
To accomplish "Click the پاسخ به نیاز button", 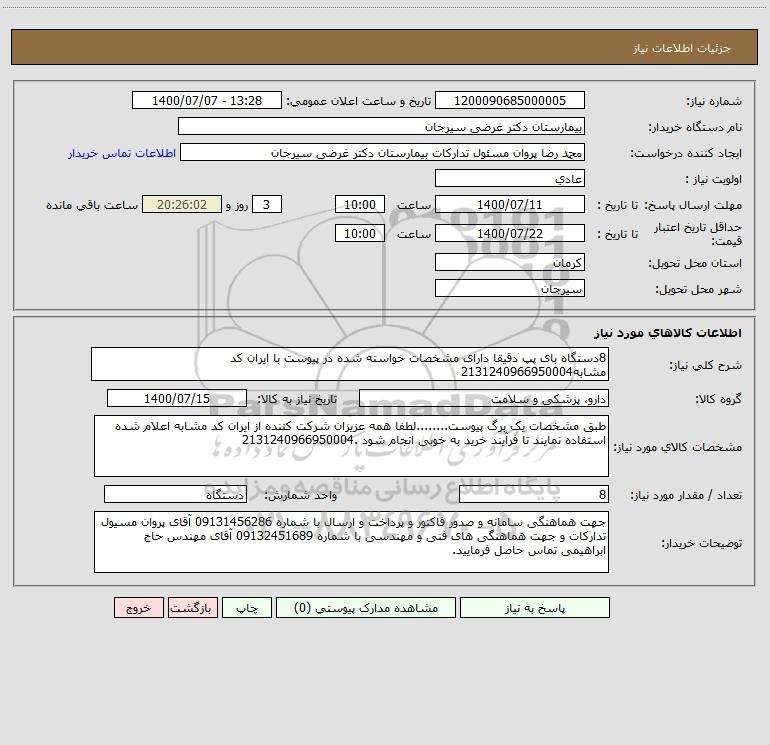I will 534,608.
